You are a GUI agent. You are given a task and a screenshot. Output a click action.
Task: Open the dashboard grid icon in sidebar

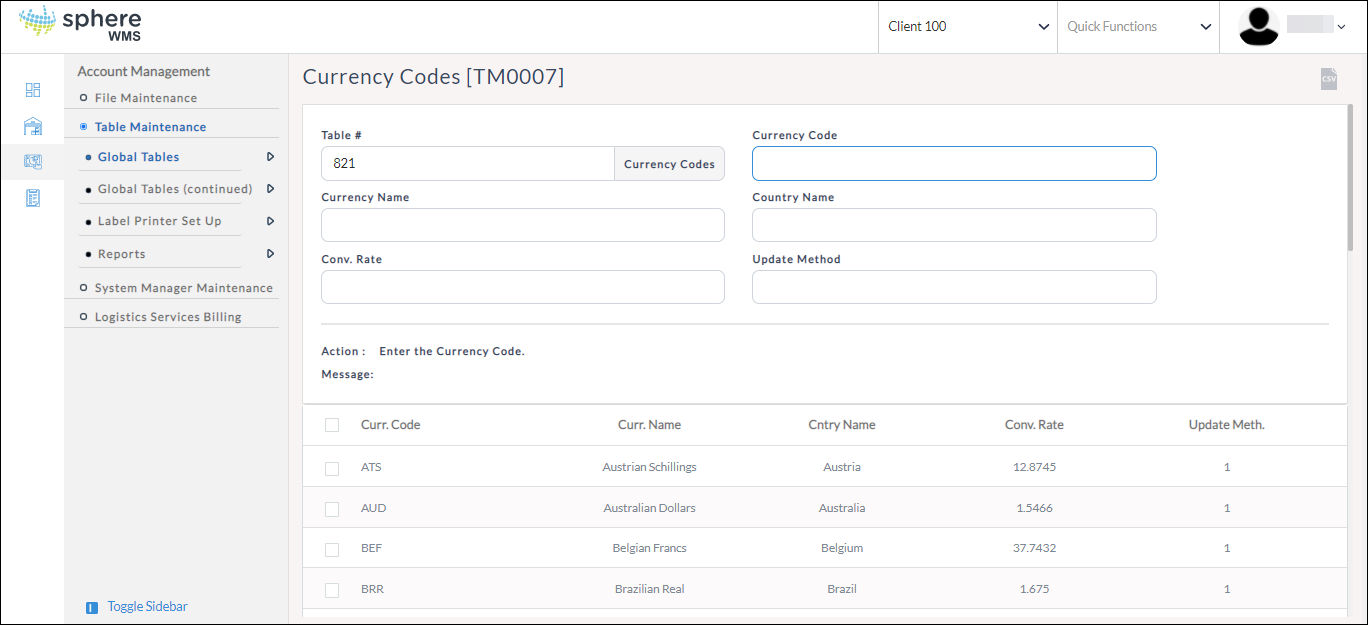coord(33,90)
